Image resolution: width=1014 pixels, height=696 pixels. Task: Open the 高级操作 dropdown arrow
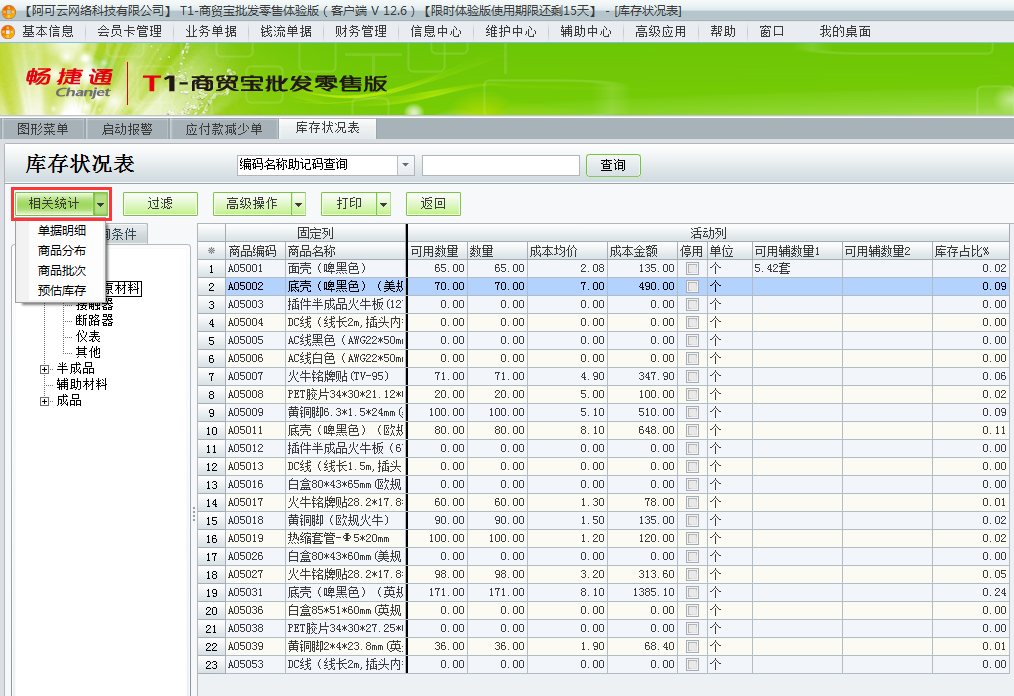click(296, 203)
